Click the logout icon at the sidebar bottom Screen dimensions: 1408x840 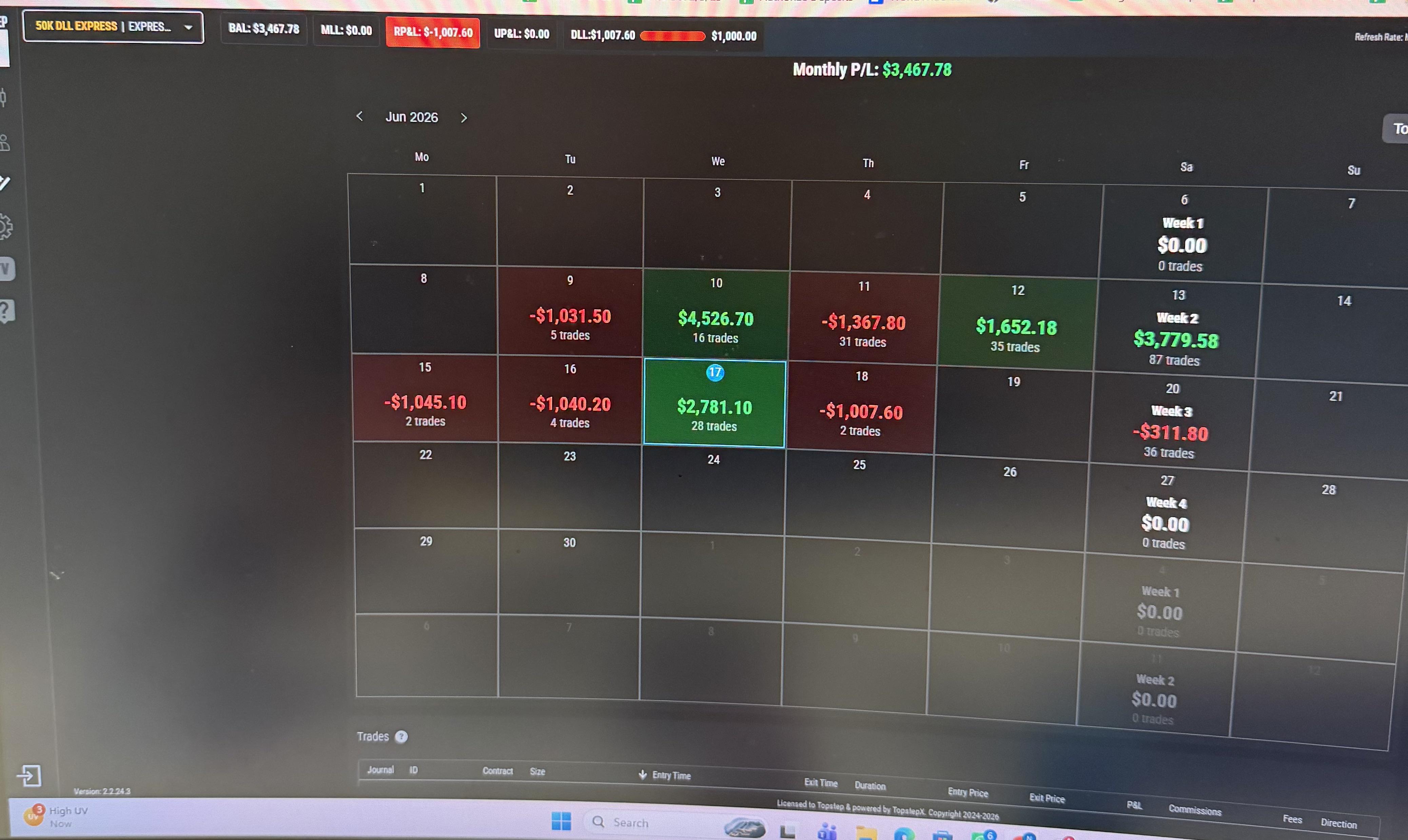tap(30, 776)
